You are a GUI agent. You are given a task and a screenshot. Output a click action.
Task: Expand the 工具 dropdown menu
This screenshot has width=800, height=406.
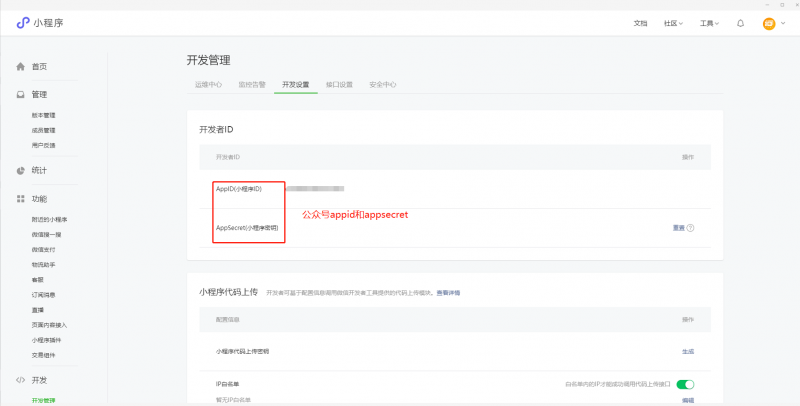[x=709, y=23]
